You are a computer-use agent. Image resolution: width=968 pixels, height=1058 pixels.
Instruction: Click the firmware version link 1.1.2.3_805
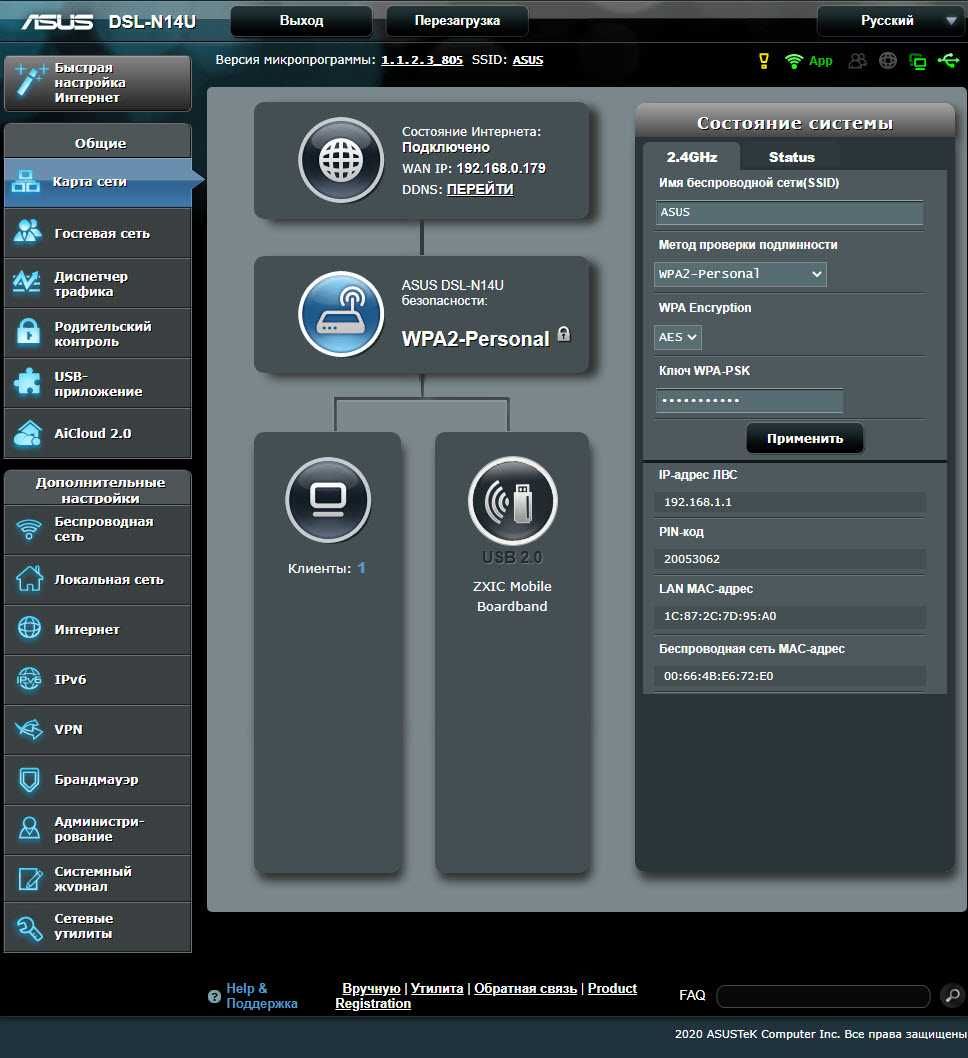[x=422, y=60]
